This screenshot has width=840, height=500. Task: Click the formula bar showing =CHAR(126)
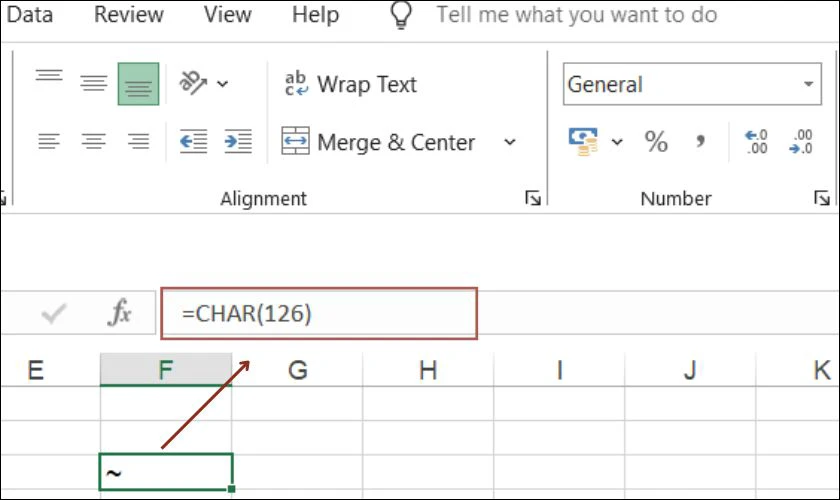tap(319, 314)
